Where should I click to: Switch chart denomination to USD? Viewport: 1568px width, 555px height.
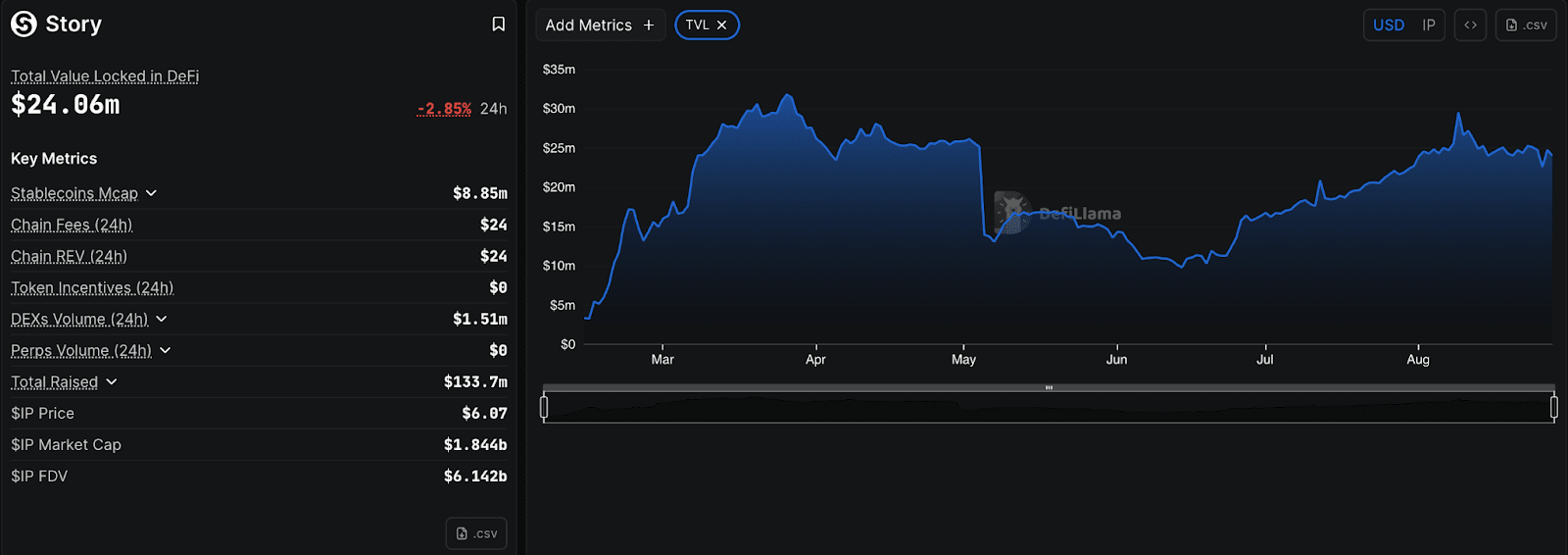click(x=1388, y=25)
